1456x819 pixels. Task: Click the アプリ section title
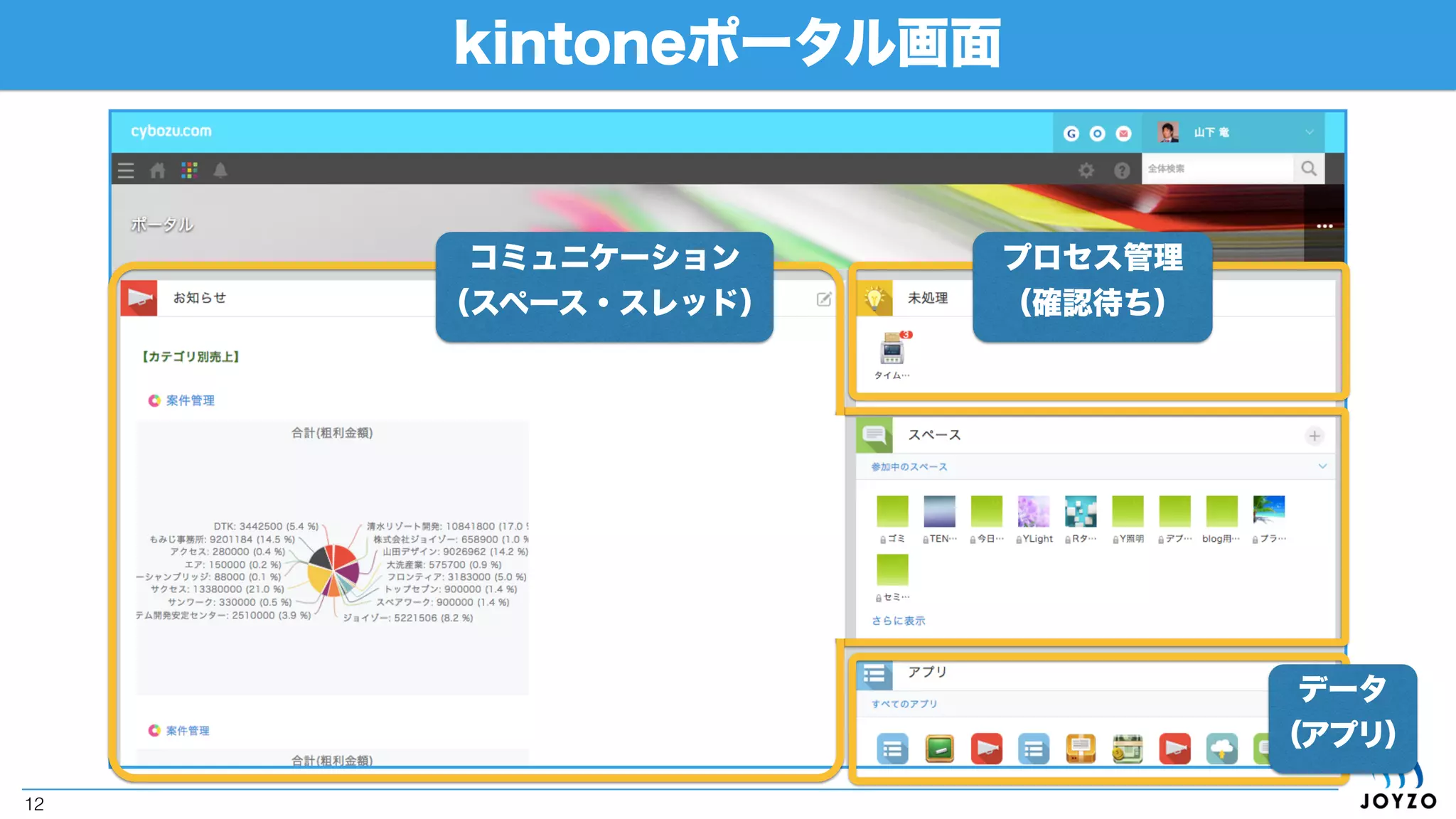(927, 672)
